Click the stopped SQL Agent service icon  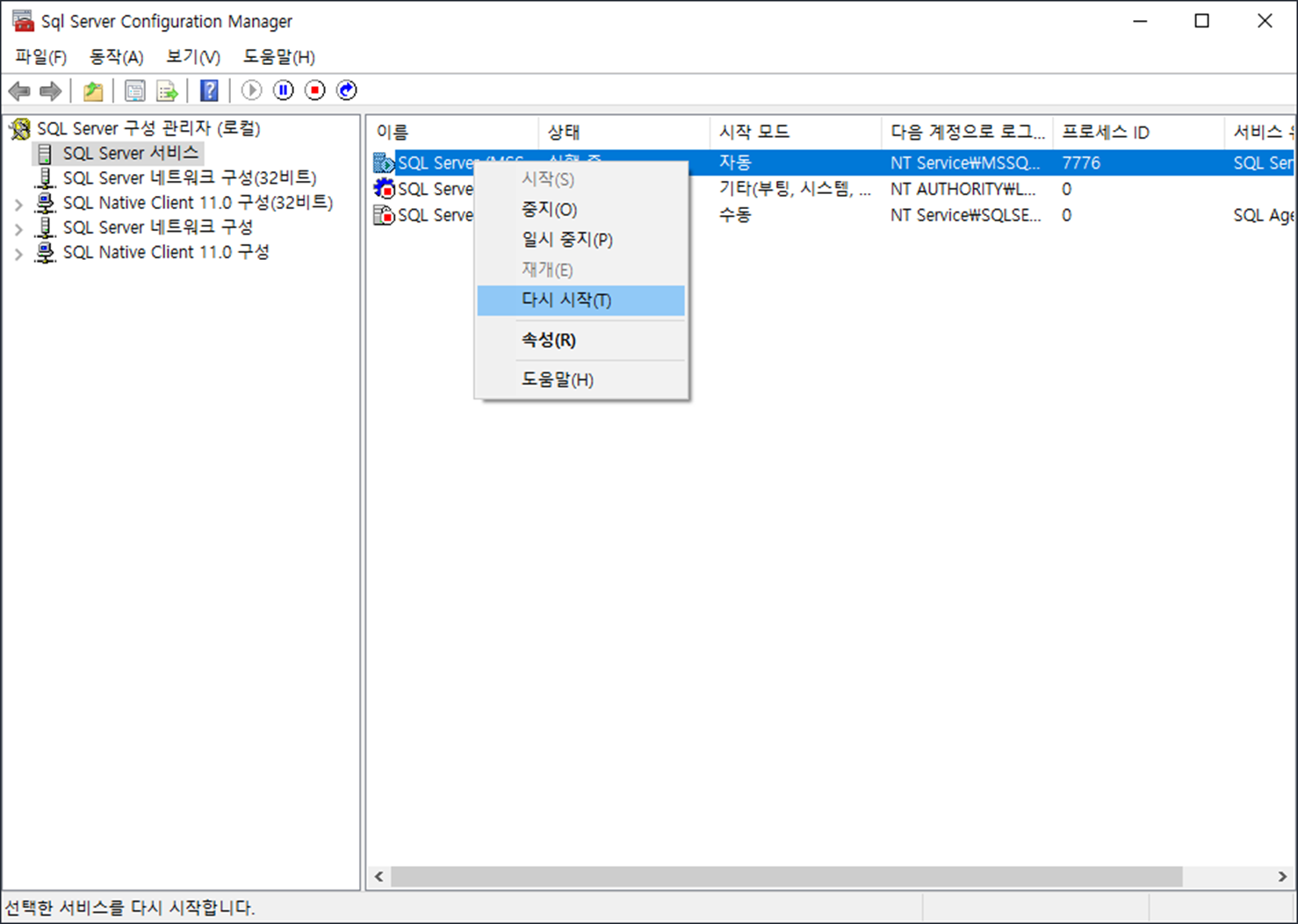click(x=384, y=214)
